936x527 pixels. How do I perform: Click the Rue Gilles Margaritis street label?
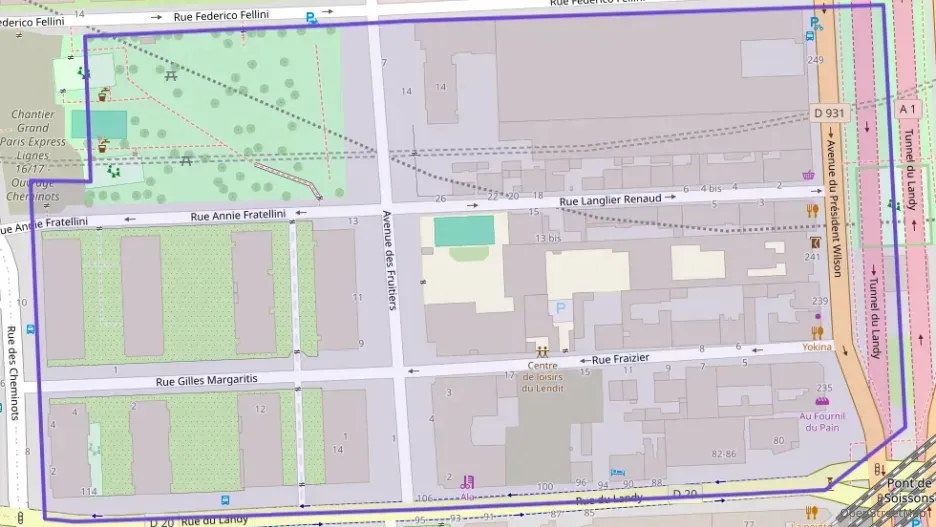click(207, 380)
